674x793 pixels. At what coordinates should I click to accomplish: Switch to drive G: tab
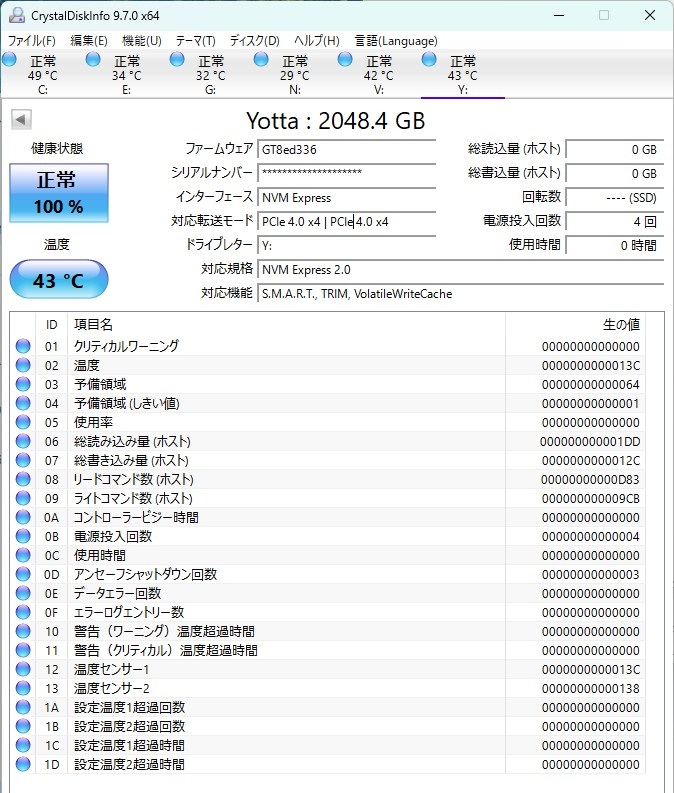coord(210,75)
